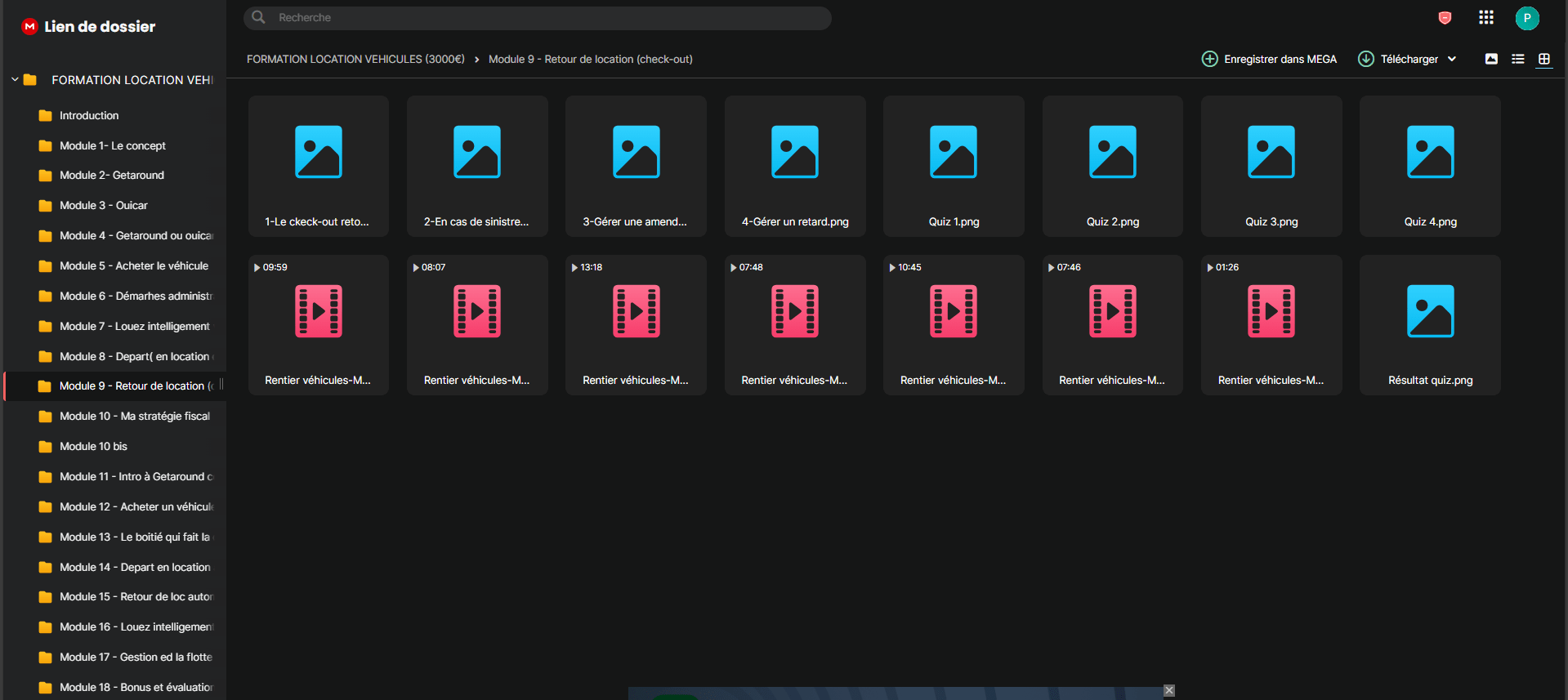Play the 01:26 Rentier véhicules video
This screenshot has height=700, width=1568.
point(1271,325)
